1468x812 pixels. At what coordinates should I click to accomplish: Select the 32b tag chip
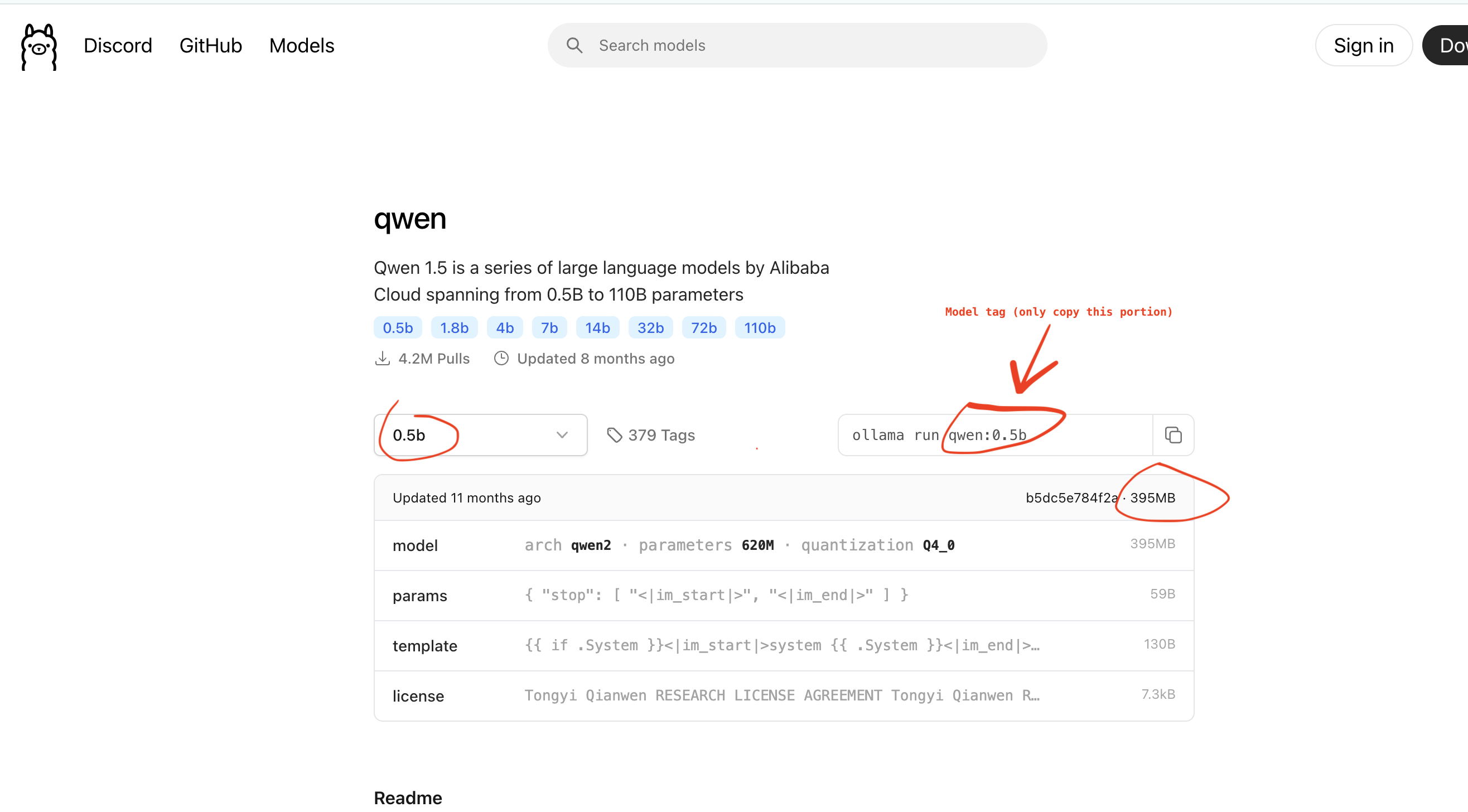click(x=650, y=328)
